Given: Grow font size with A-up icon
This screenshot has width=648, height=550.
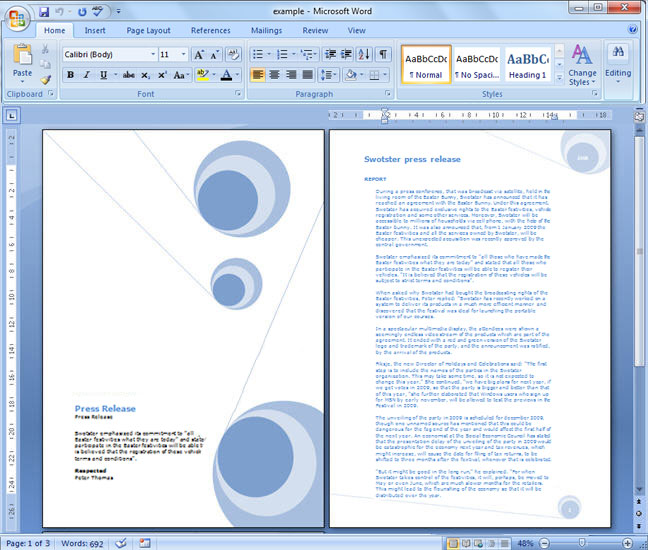Looking at the screenshot, I should 199,55.
